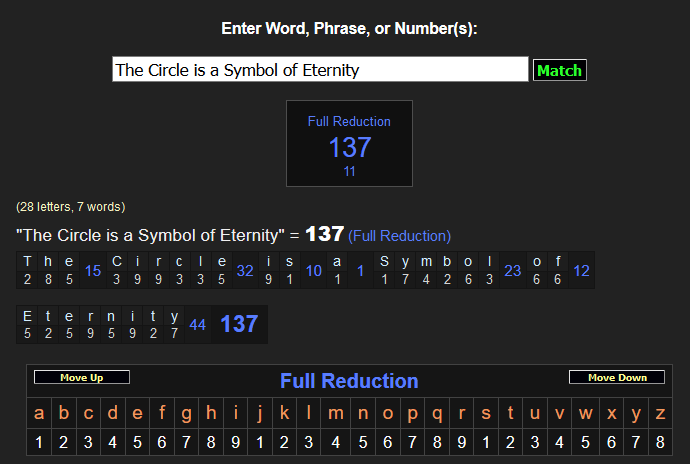
Task: Click the Full Reduction 137 result box
Action: [349, 143]
